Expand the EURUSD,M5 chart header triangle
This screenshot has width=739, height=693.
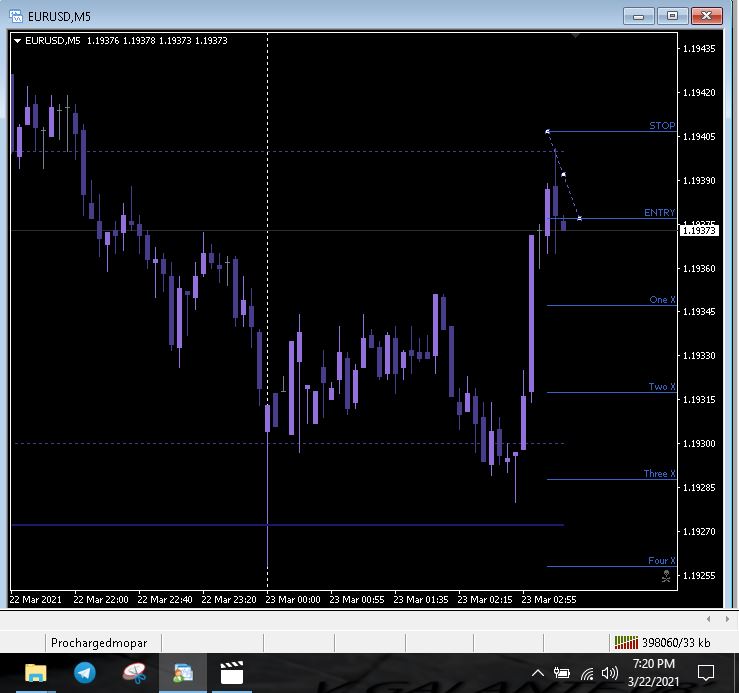[x=17, y=41]
